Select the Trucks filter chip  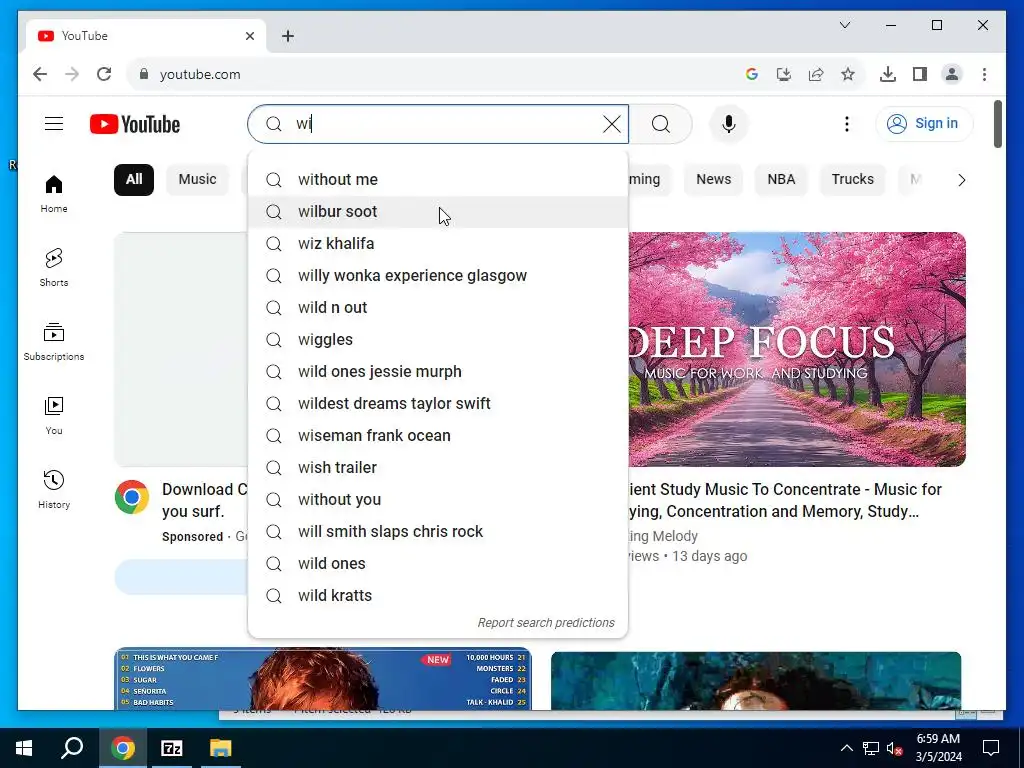(x=852, y=180)
